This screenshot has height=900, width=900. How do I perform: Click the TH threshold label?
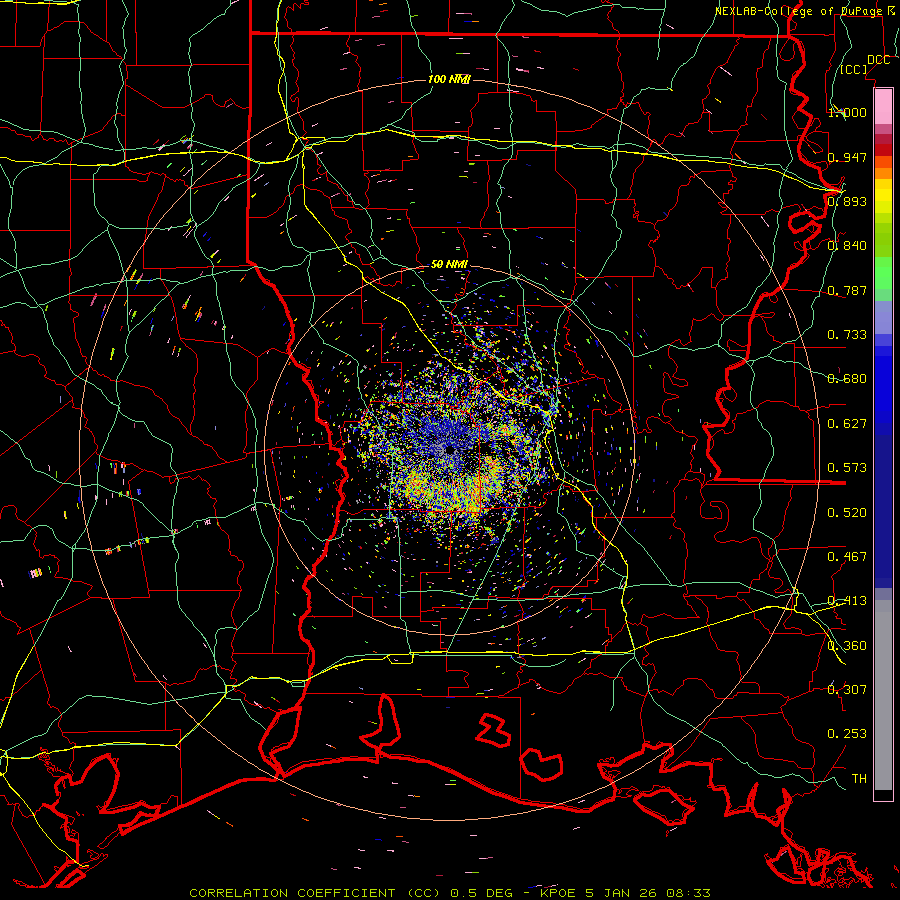click(859, 779)
